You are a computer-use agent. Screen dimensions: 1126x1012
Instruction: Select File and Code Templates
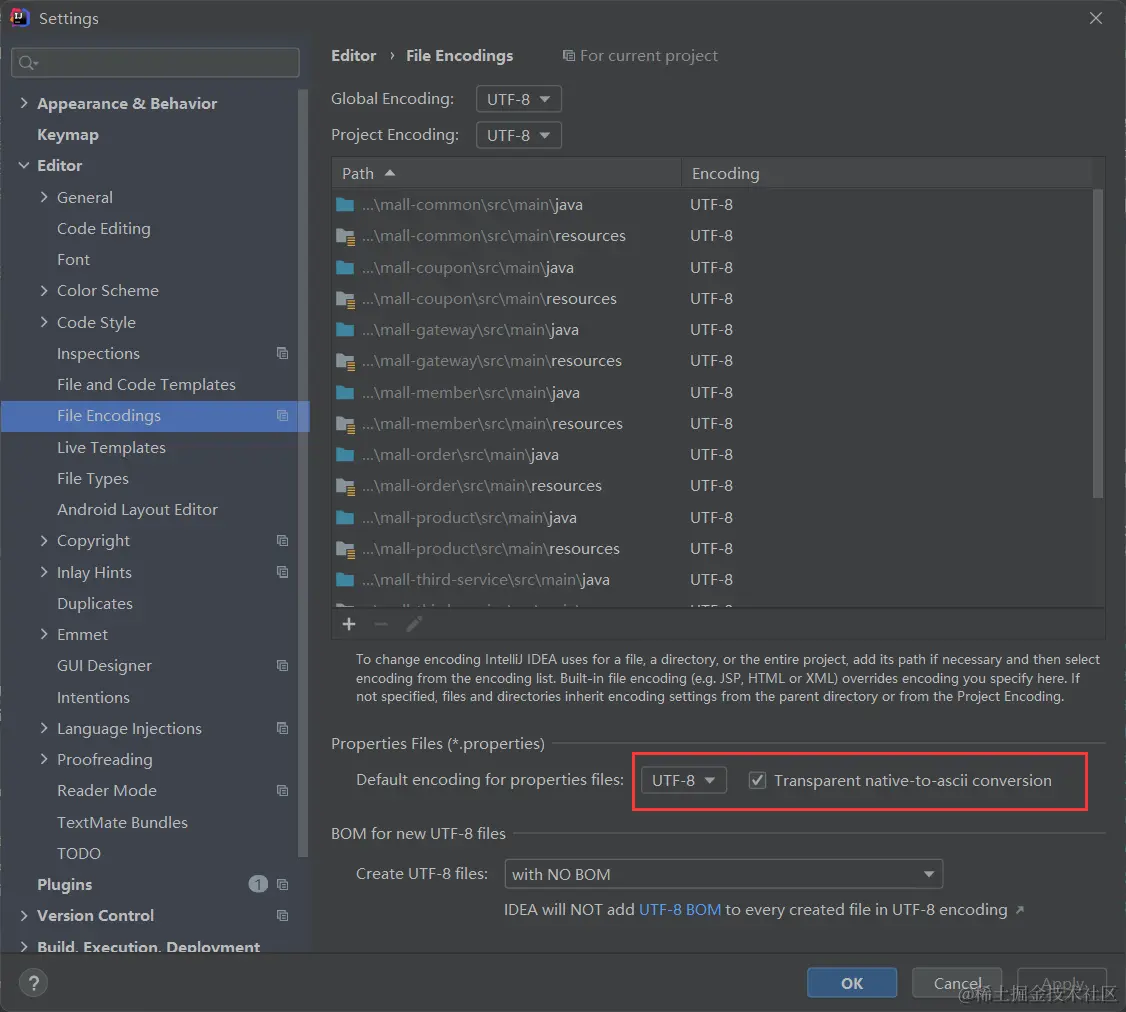[146, 384]
